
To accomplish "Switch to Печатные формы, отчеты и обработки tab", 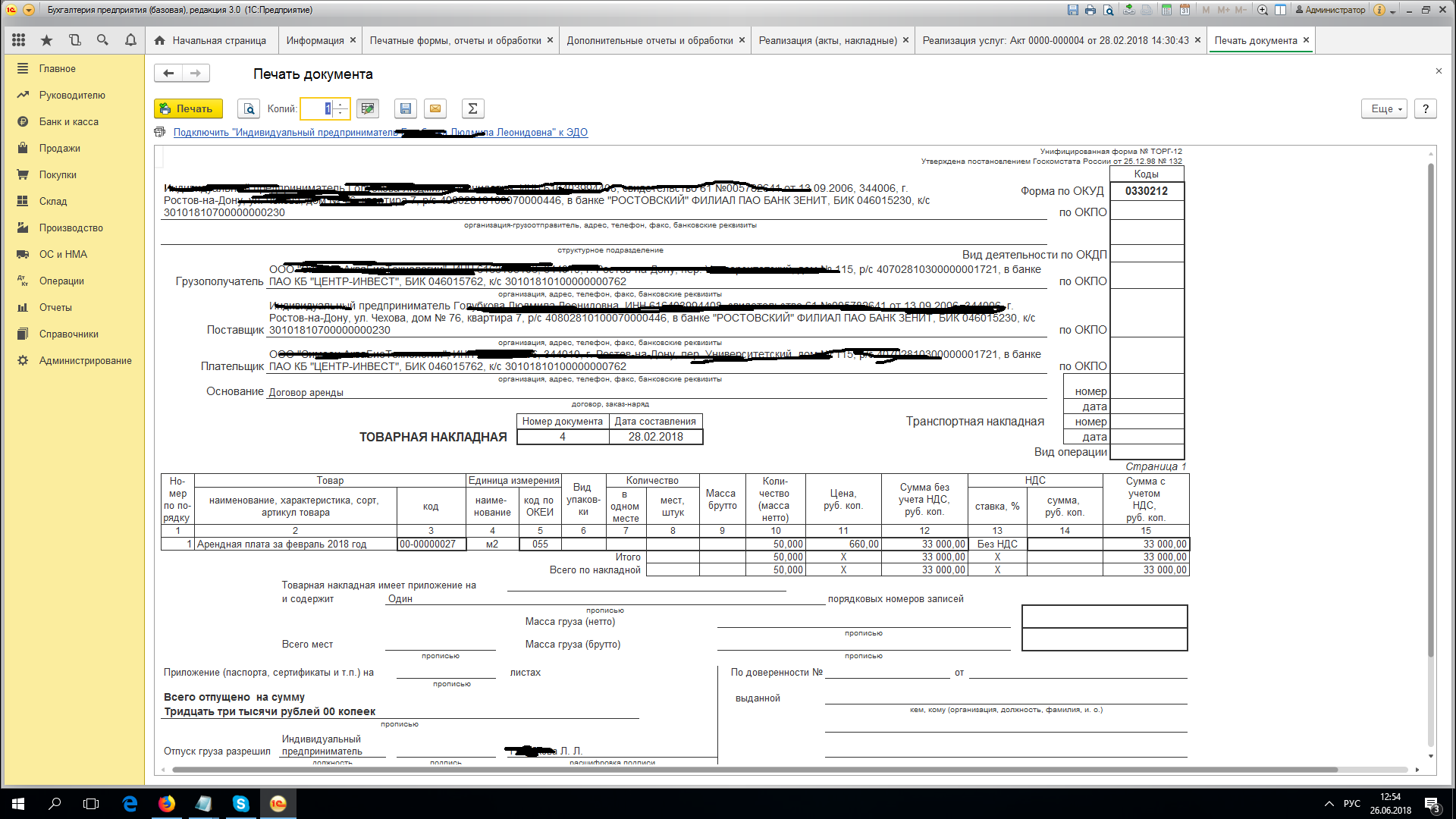I will [x=455, y=40].
